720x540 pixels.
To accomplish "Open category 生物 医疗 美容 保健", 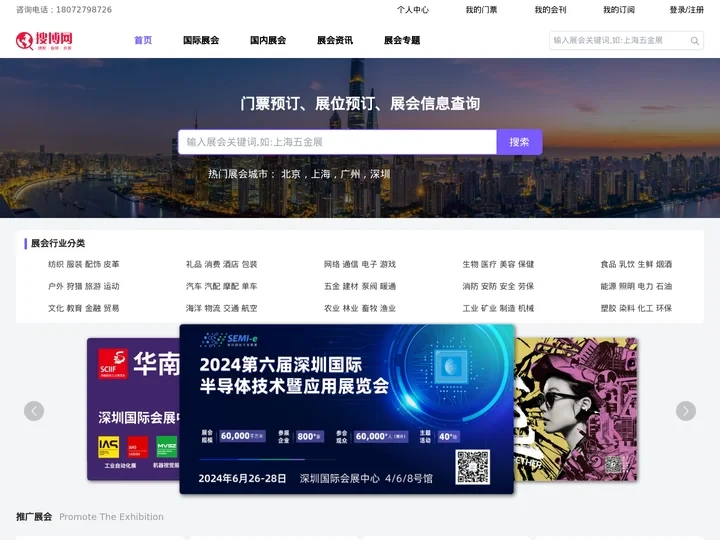I will pos(498,264).
